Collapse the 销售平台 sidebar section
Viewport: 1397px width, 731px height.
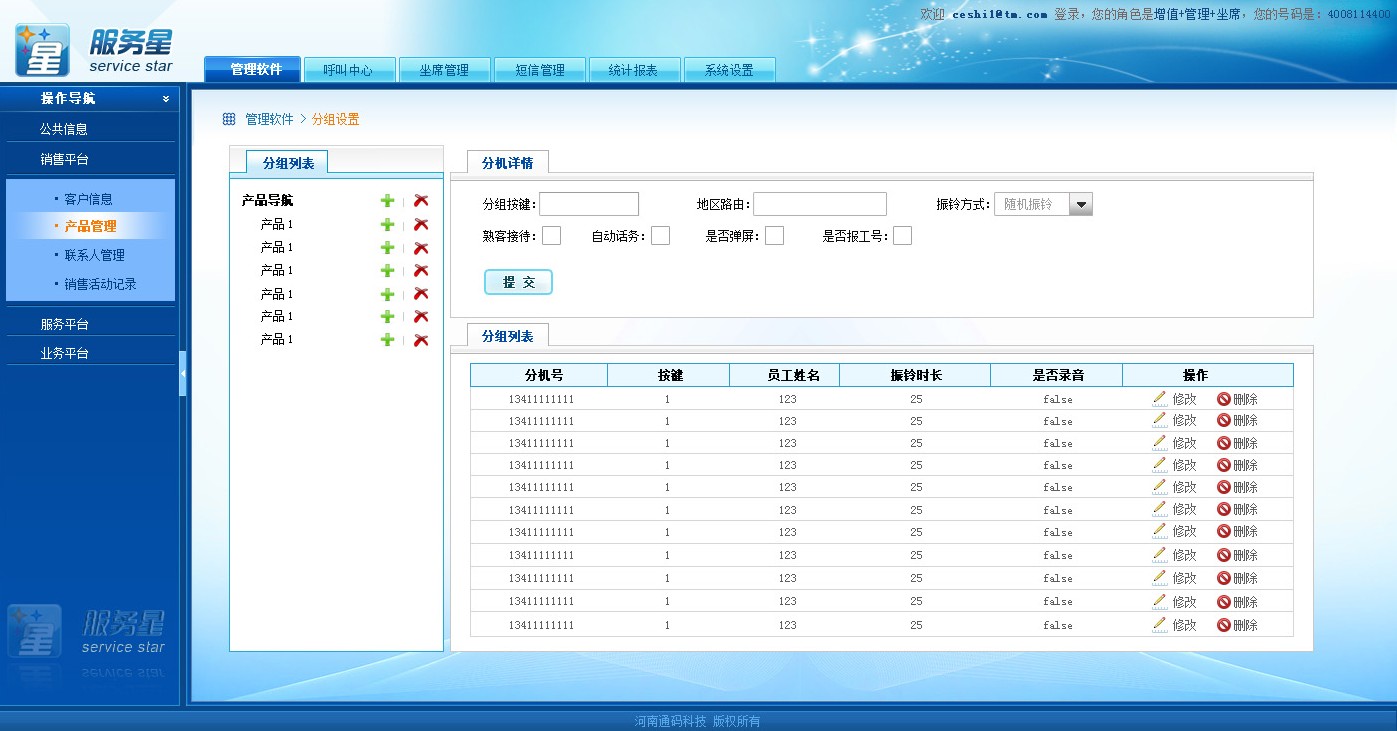[x=64, y=159]
